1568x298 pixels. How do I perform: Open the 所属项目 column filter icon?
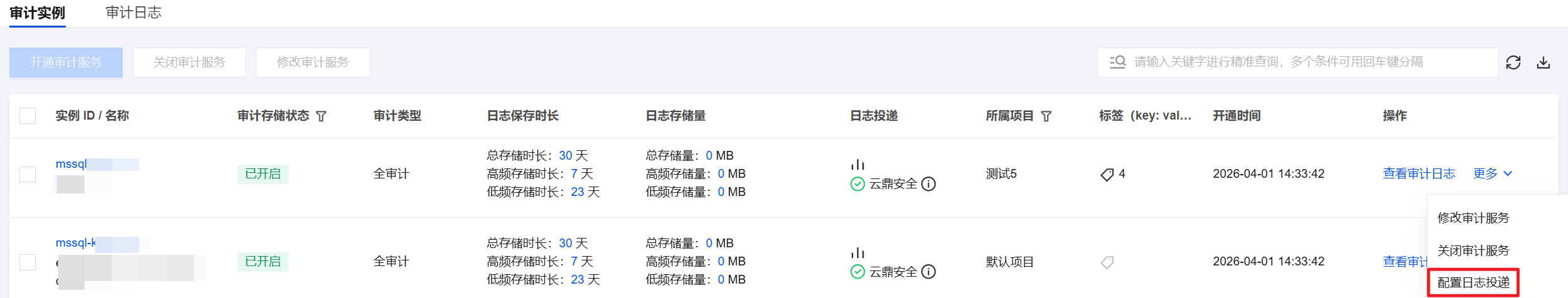(x=1046, y=116)
